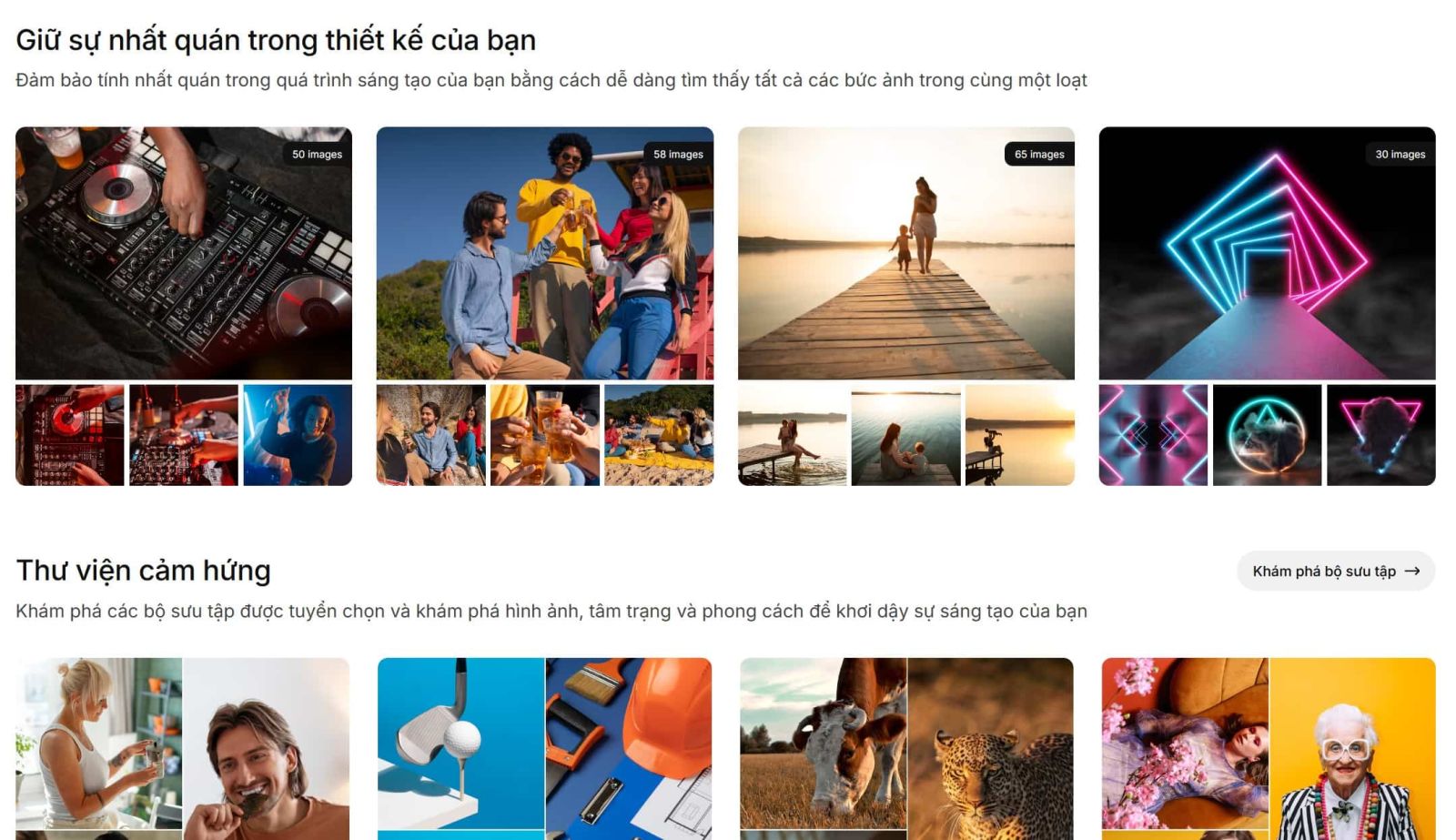Screen dimensions: 1456x840
Task: Open the DJ controller series main image
Action: tap(184, 253)
